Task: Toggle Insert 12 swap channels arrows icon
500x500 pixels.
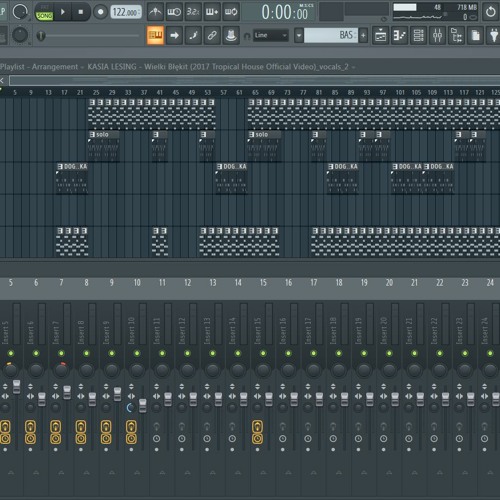Action: coord(182,396)
